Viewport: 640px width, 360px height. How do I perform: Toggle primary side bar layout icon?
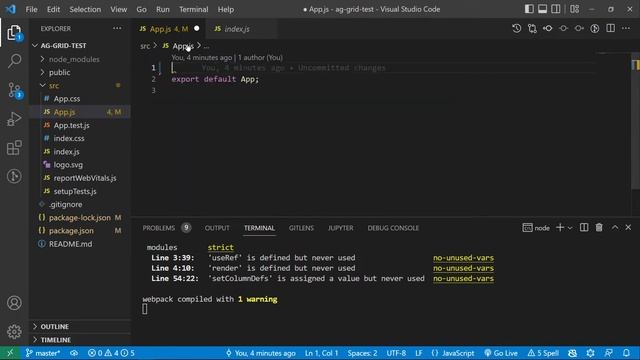529,9
